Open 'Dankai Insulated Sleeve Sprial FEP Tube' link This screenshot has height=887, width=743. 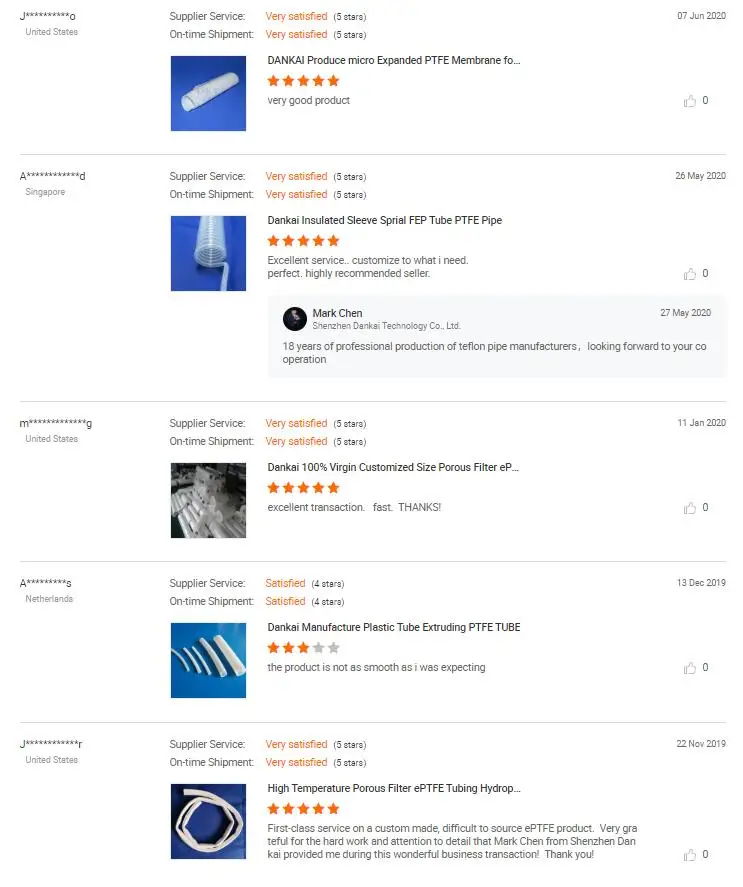(x=385, y=220)
